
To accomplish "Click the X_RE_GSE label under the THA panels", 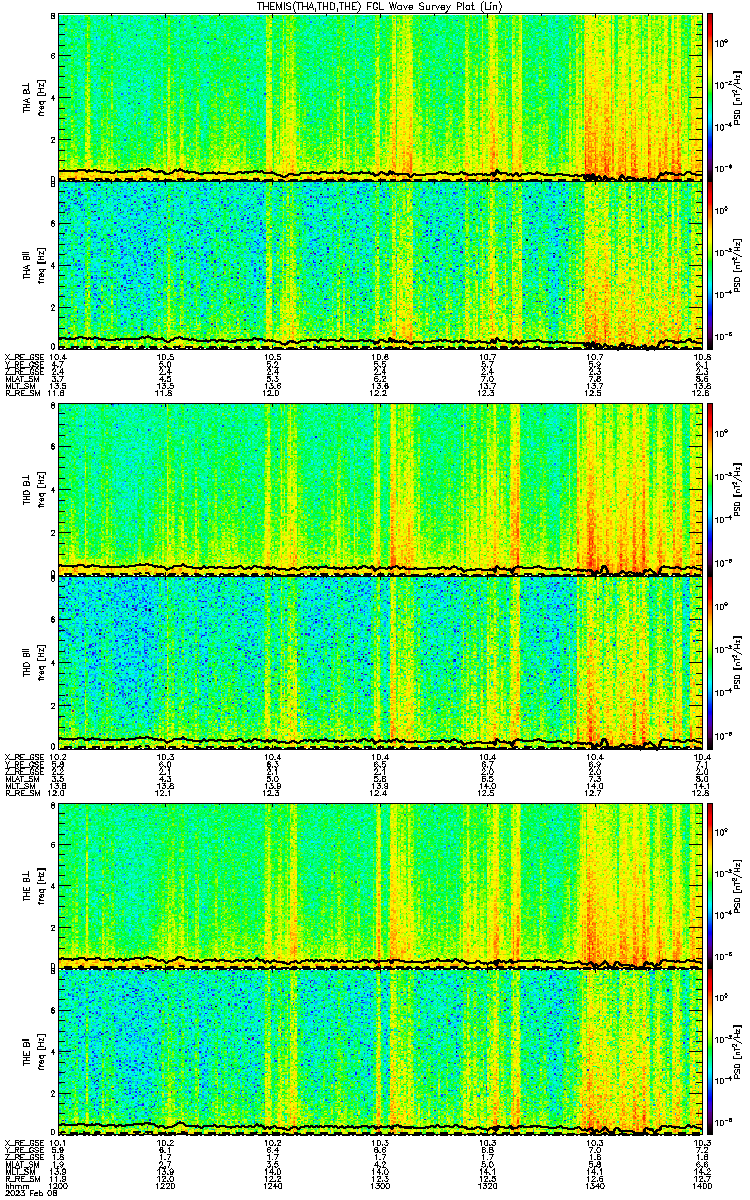I will pyautogui.click(x=21, y=356).
